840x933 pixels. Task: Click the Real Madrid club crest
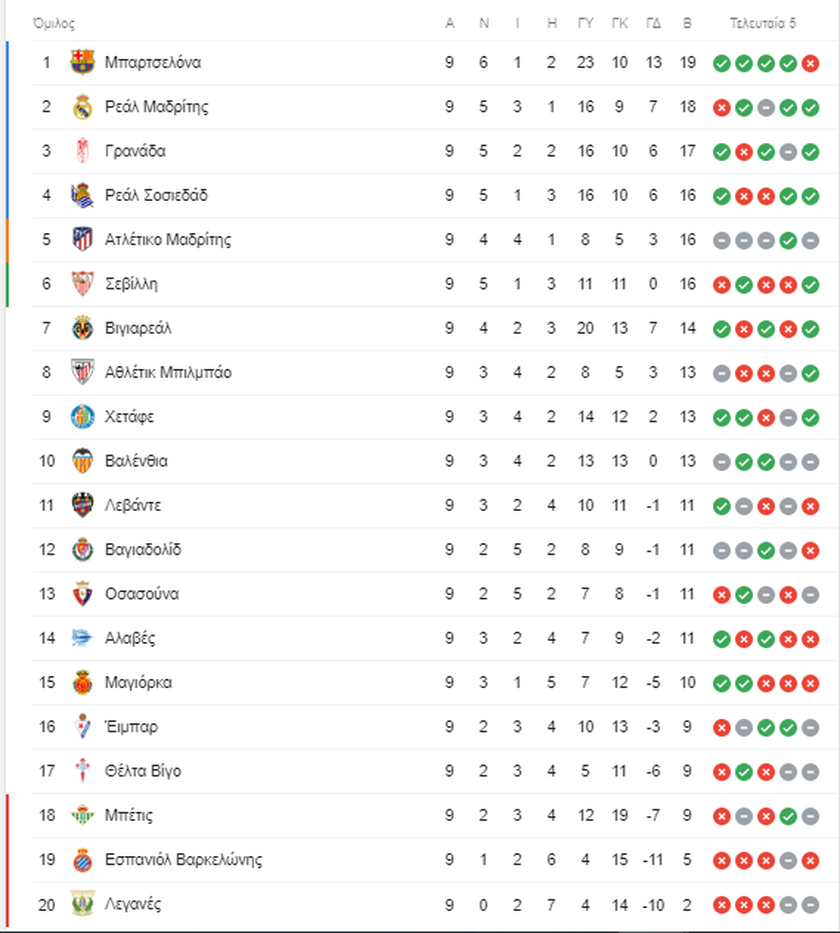(x=82, y=107)
